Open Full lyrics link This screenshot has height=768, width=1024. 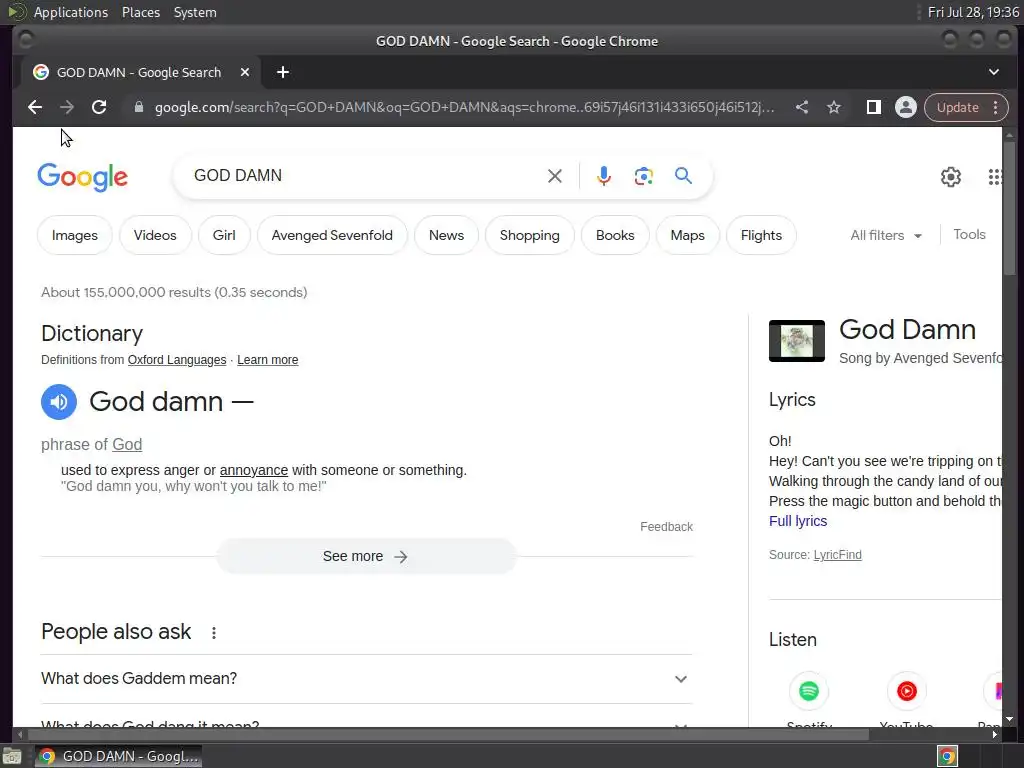click(798, 521)
